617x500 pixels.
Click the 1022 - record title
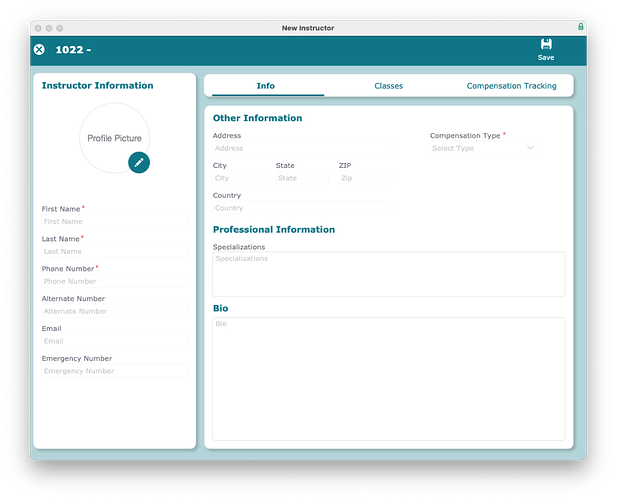tap(73, 50)
